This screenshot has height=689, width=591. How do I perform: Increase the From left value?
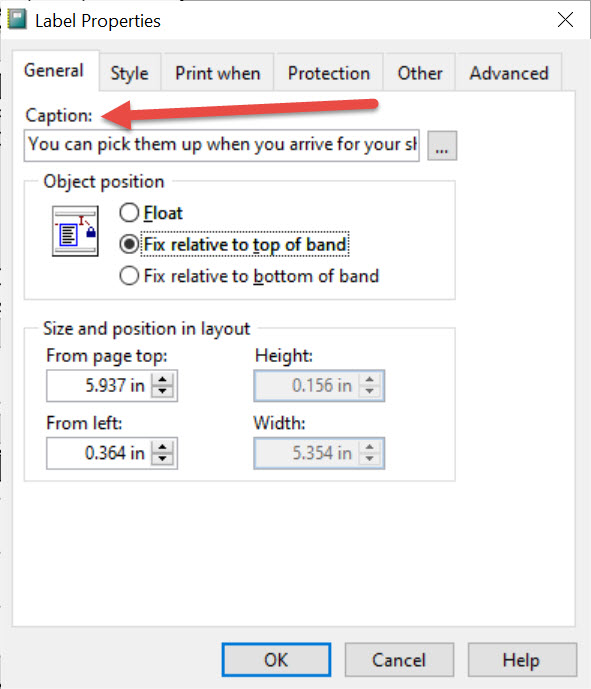click(163, 447)
